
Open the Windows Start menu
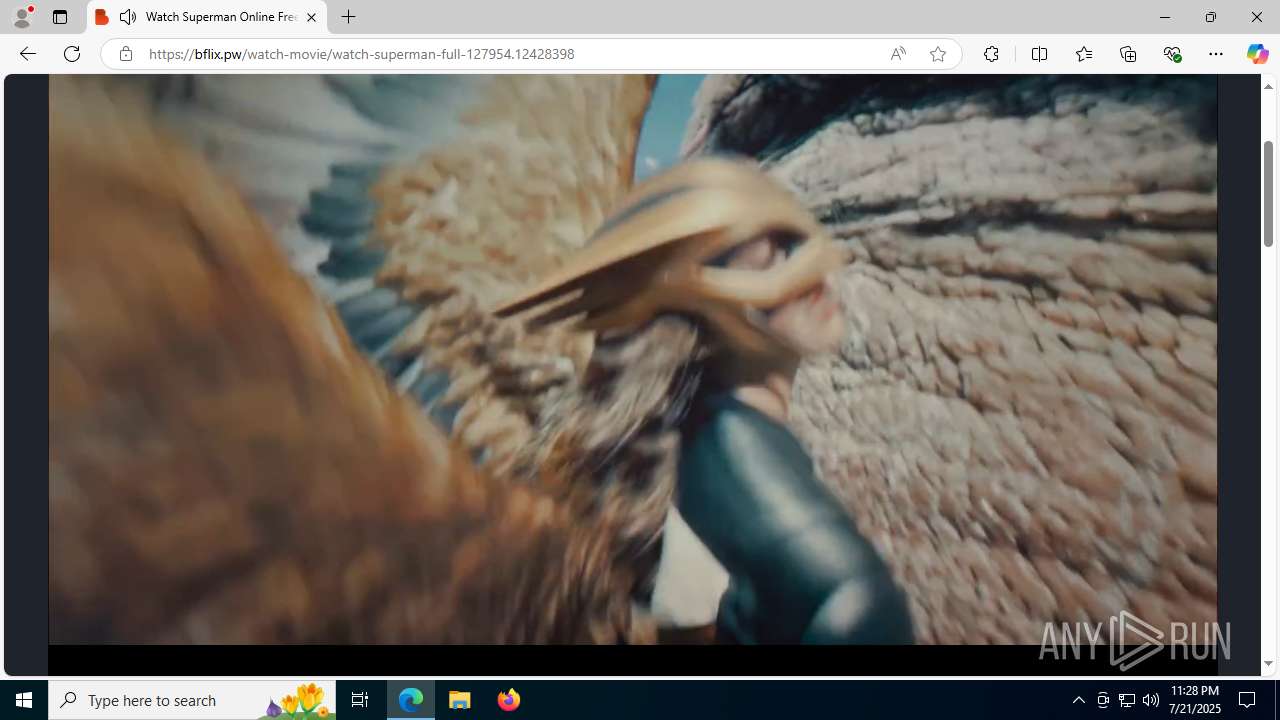[x=24, y=700]
